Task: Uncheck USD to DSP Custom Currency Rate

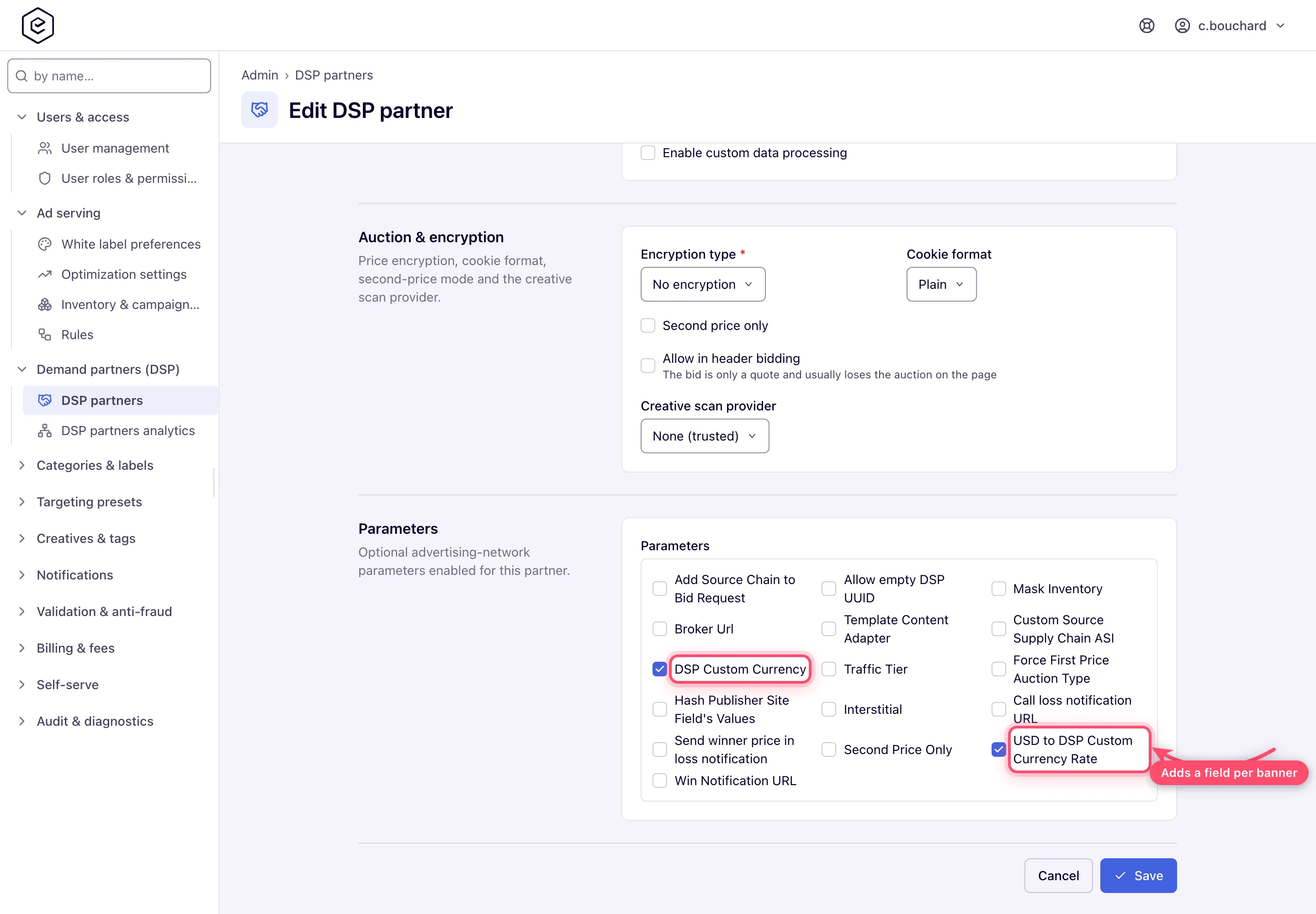Action: coord(999,749)
